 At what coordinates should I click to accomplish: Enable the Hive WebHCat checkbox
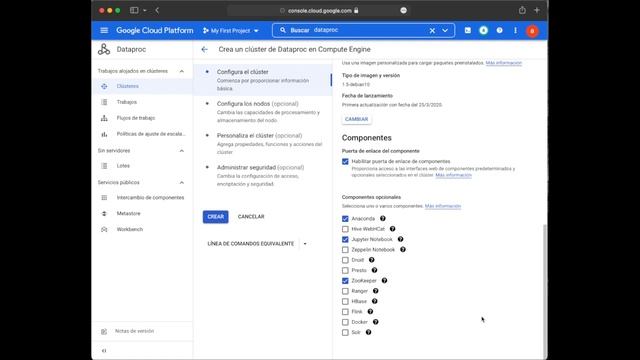[345, 229]
